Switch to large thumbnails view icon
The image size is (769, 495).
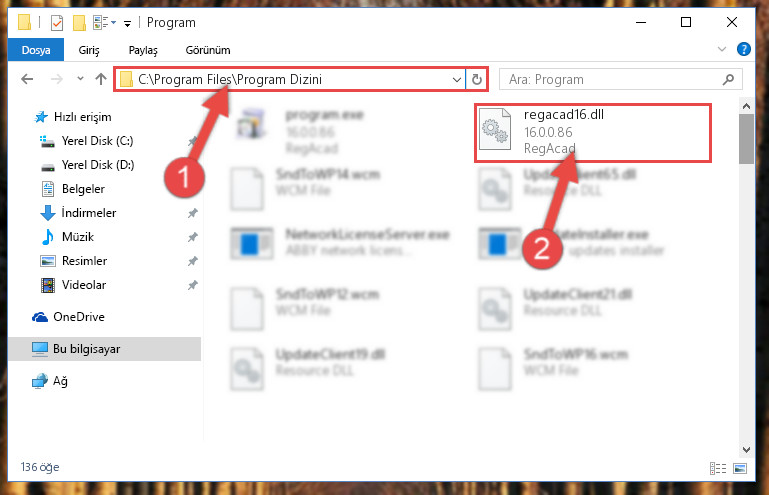740,469
